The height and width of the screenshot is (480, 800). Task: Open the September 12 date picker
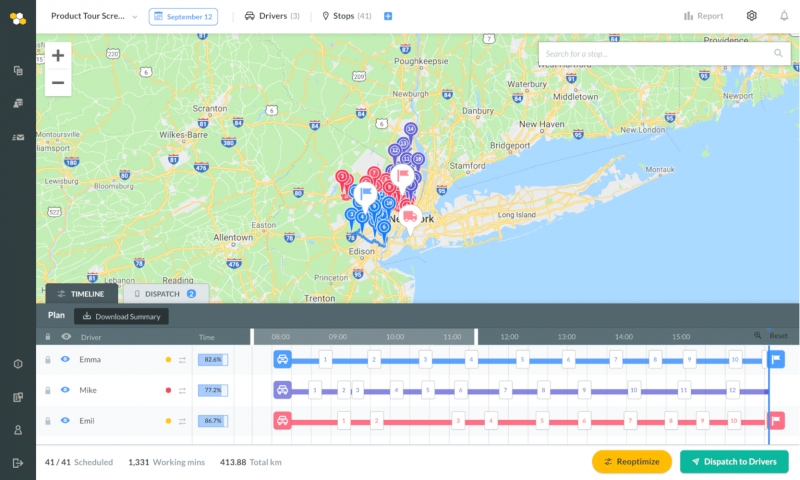(183, 16)
